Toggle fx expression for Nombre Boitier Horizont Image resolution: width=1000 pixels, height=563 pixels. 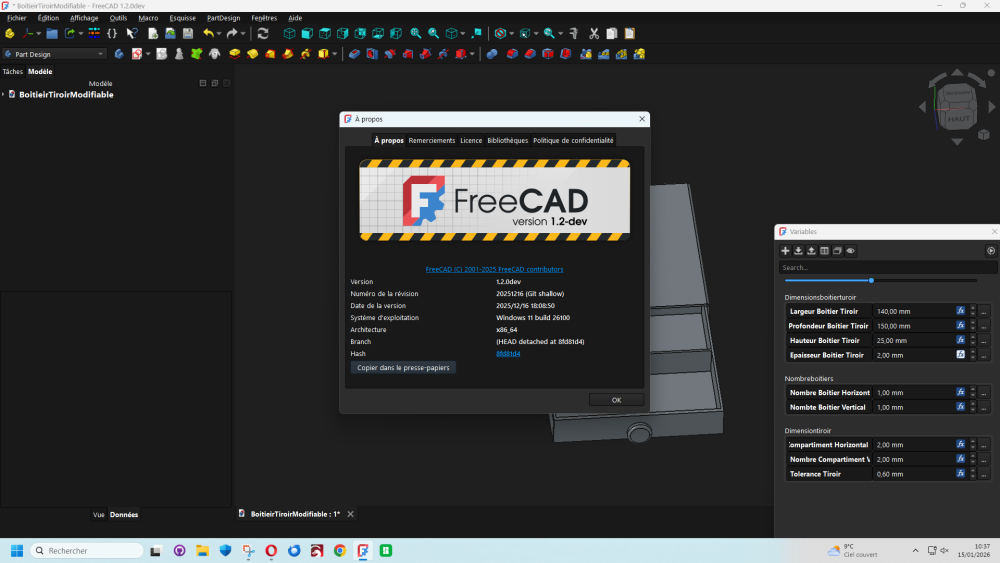point(960,392)
